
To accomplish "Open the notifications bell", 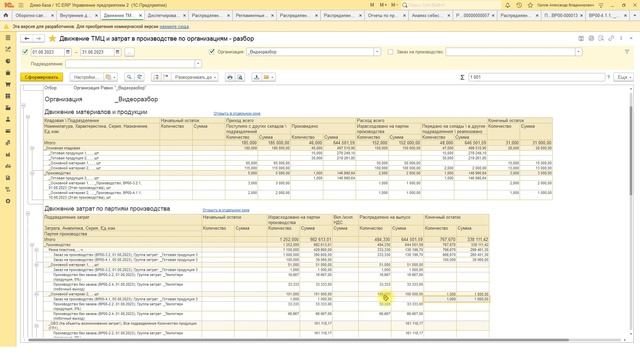I will [x=507, y=5].
